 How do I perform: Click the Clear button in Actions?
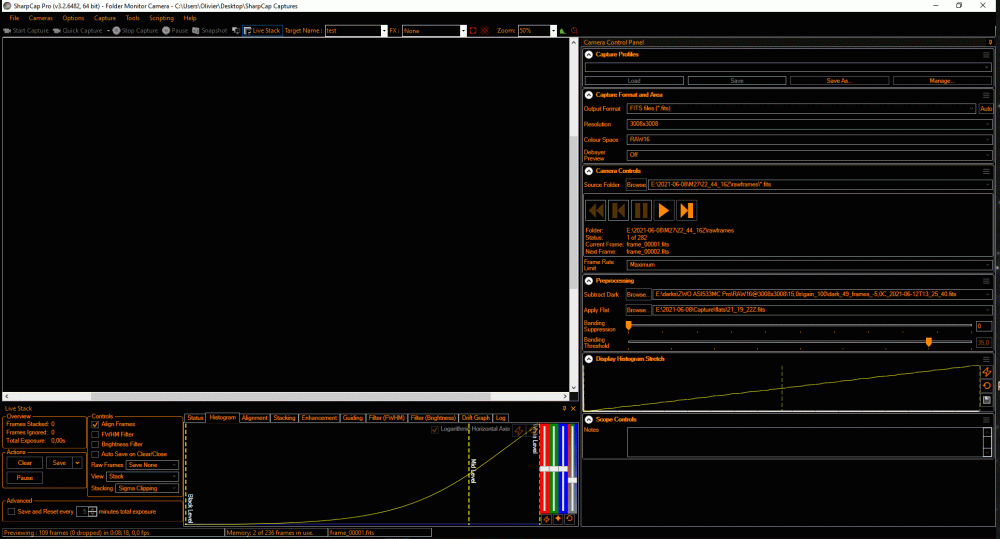25,463
